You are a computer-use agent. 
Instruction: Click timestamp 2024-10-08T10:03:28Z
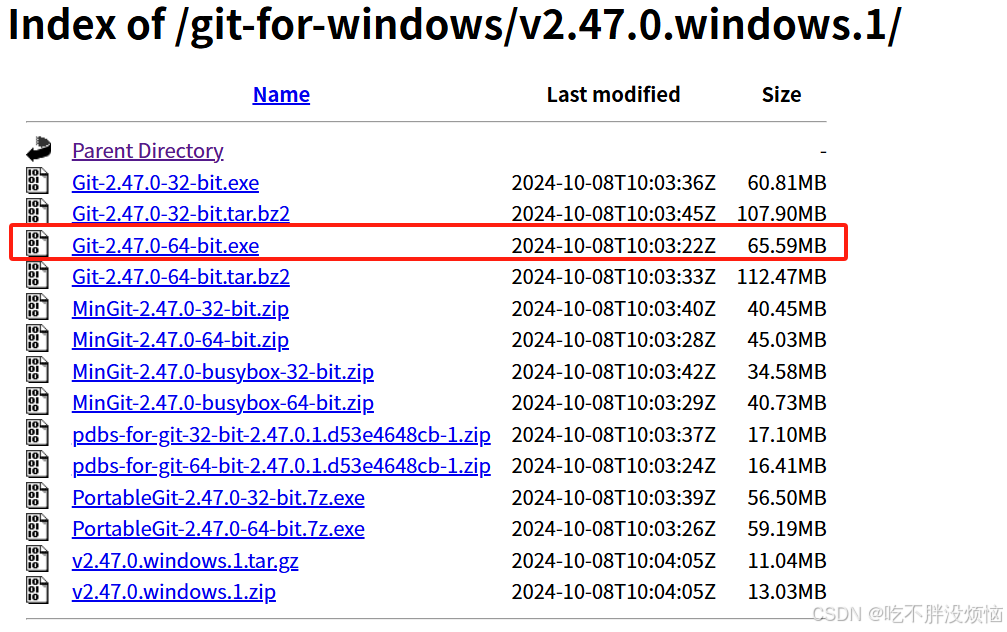(613, 340)
